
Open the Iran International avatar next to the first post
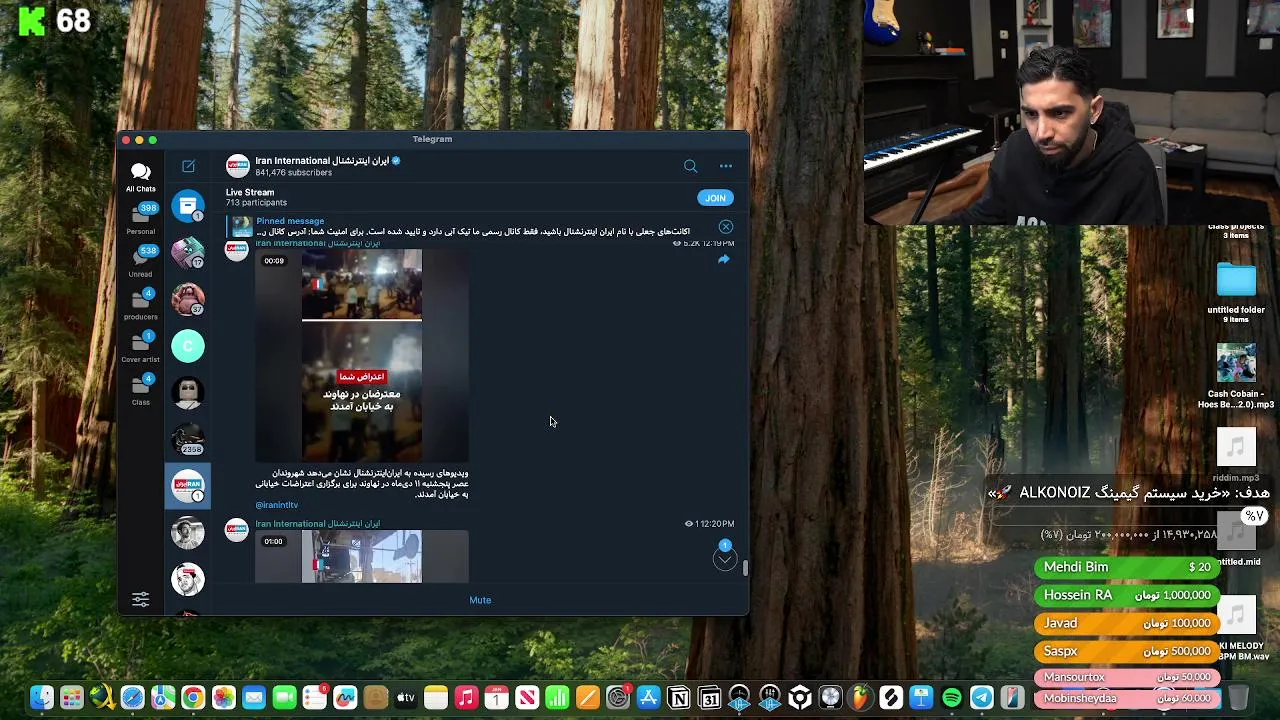[237, 250]
